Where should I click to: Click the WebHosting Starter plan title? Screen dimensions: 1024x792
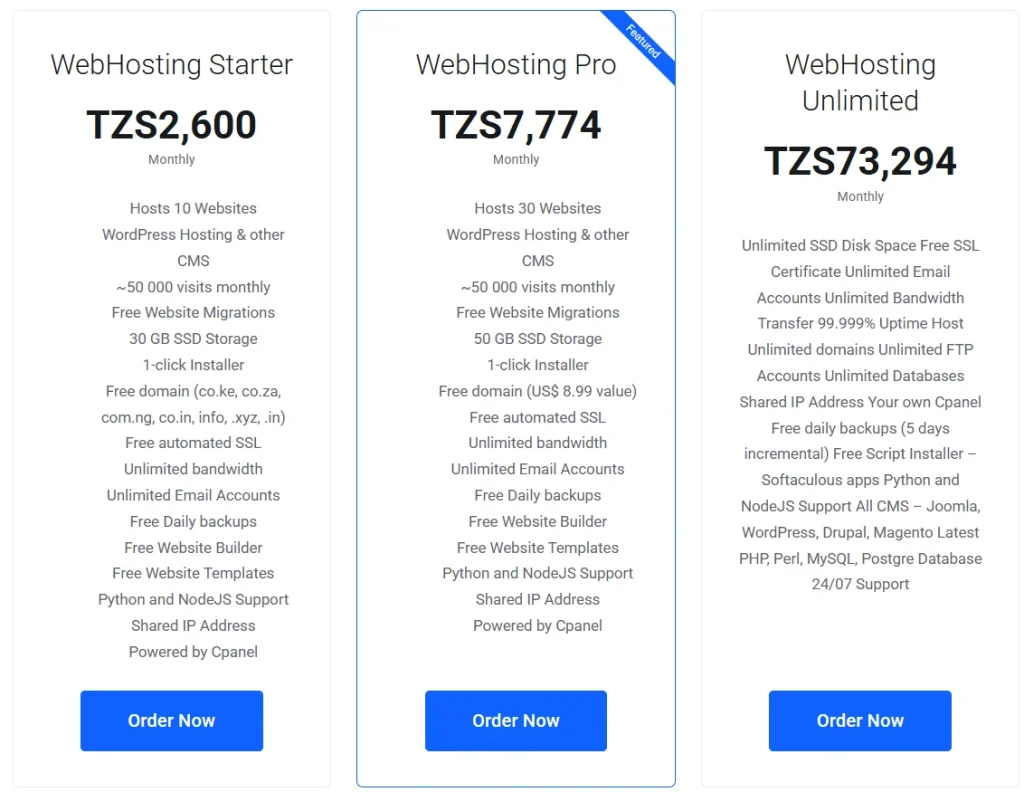click(x=171, y=64)
